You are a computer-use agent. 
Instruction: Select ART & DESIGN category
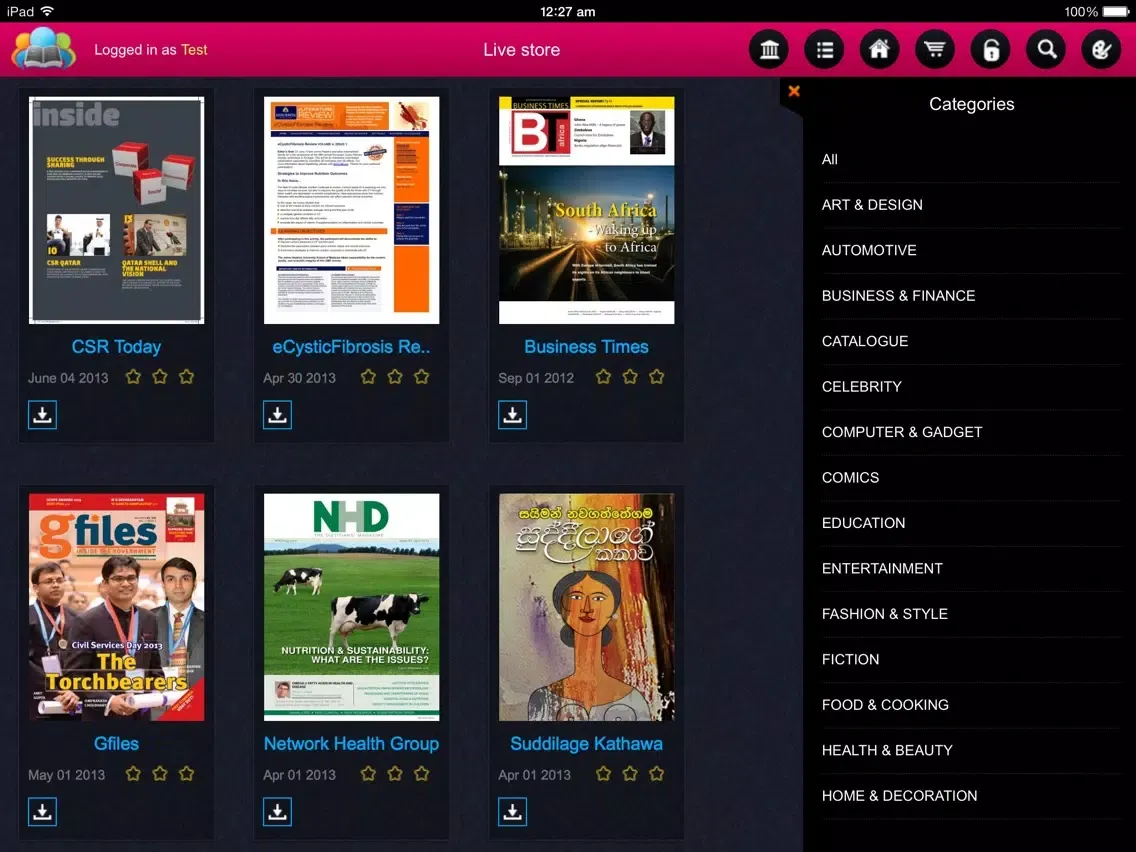[x=971, y=205]
